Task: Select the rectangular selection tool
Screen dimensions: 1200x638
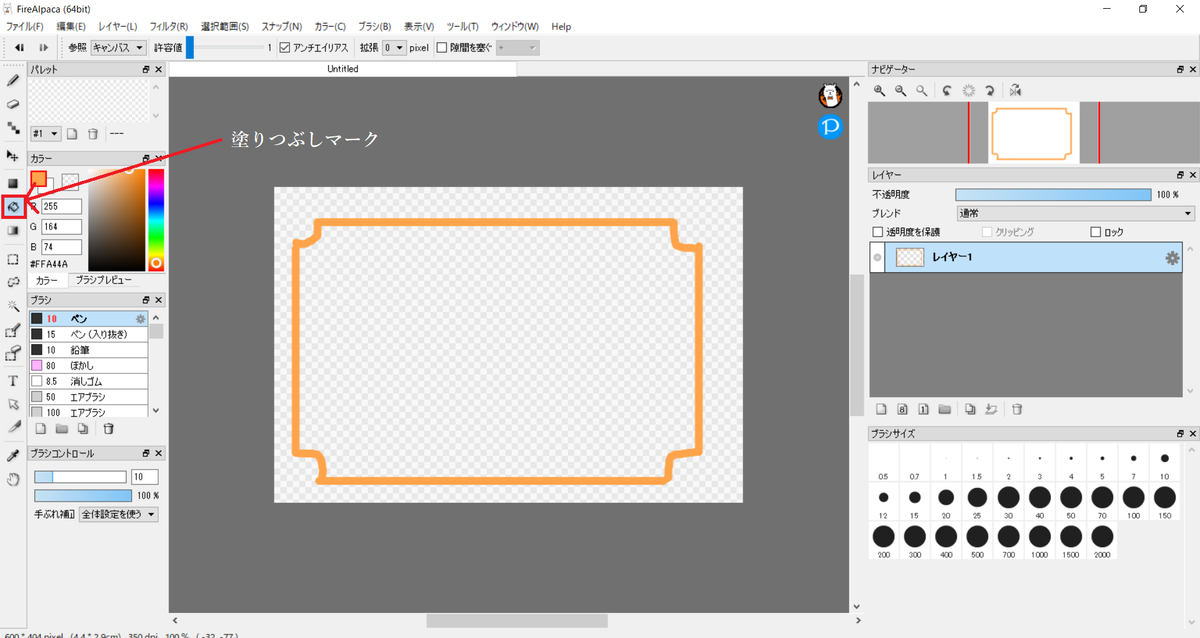Action: pyautogui.click(x=13, y=258)
